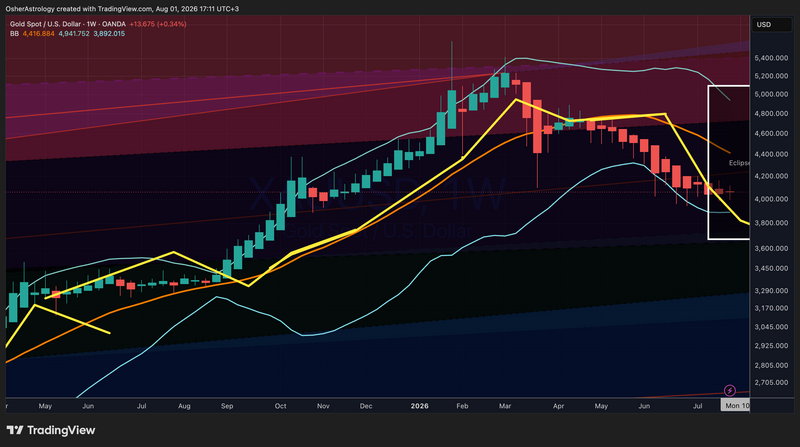Click the orange BB basis value 4,416.884

click(x=38, y=34)
